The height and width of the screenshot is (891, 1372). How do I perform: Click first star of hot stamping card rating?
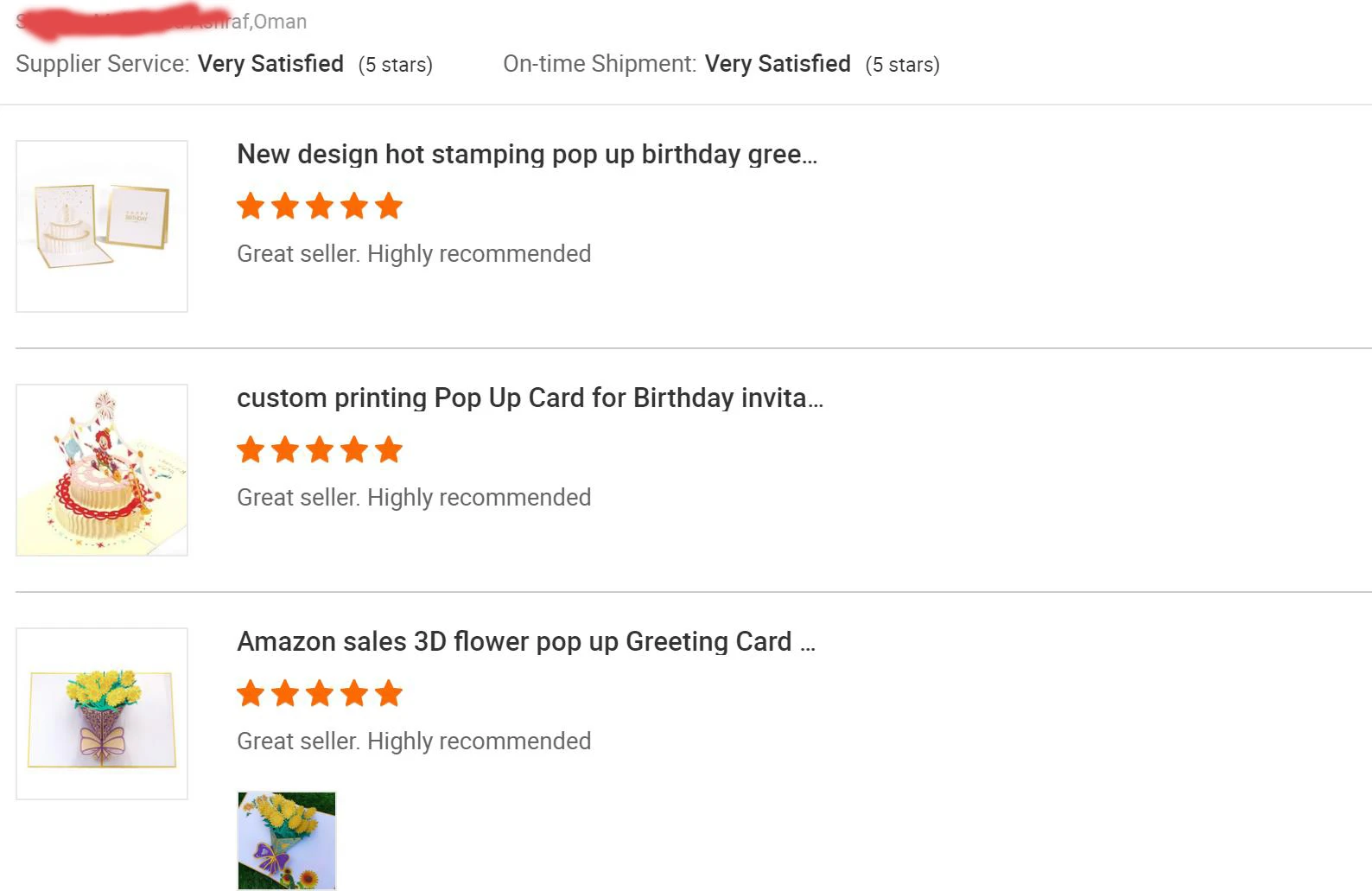tap(251, 206)
